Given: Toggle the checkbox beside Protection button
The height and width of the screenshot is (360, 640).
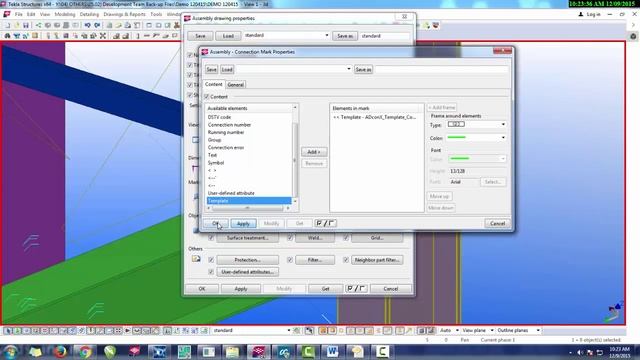Looking at the screenshot, I should pos(211,260).
